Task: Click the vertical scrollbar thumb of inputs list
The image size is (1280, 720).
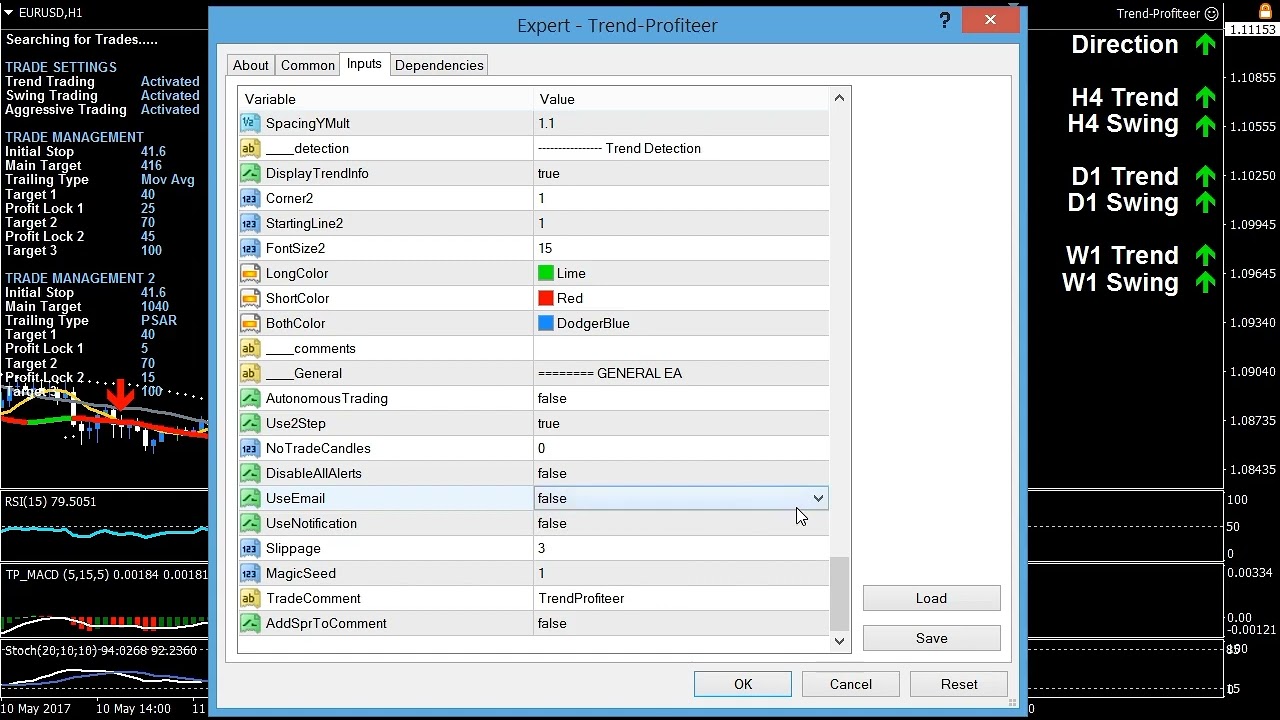Action: pyautogui.click(x=839, y=593)
